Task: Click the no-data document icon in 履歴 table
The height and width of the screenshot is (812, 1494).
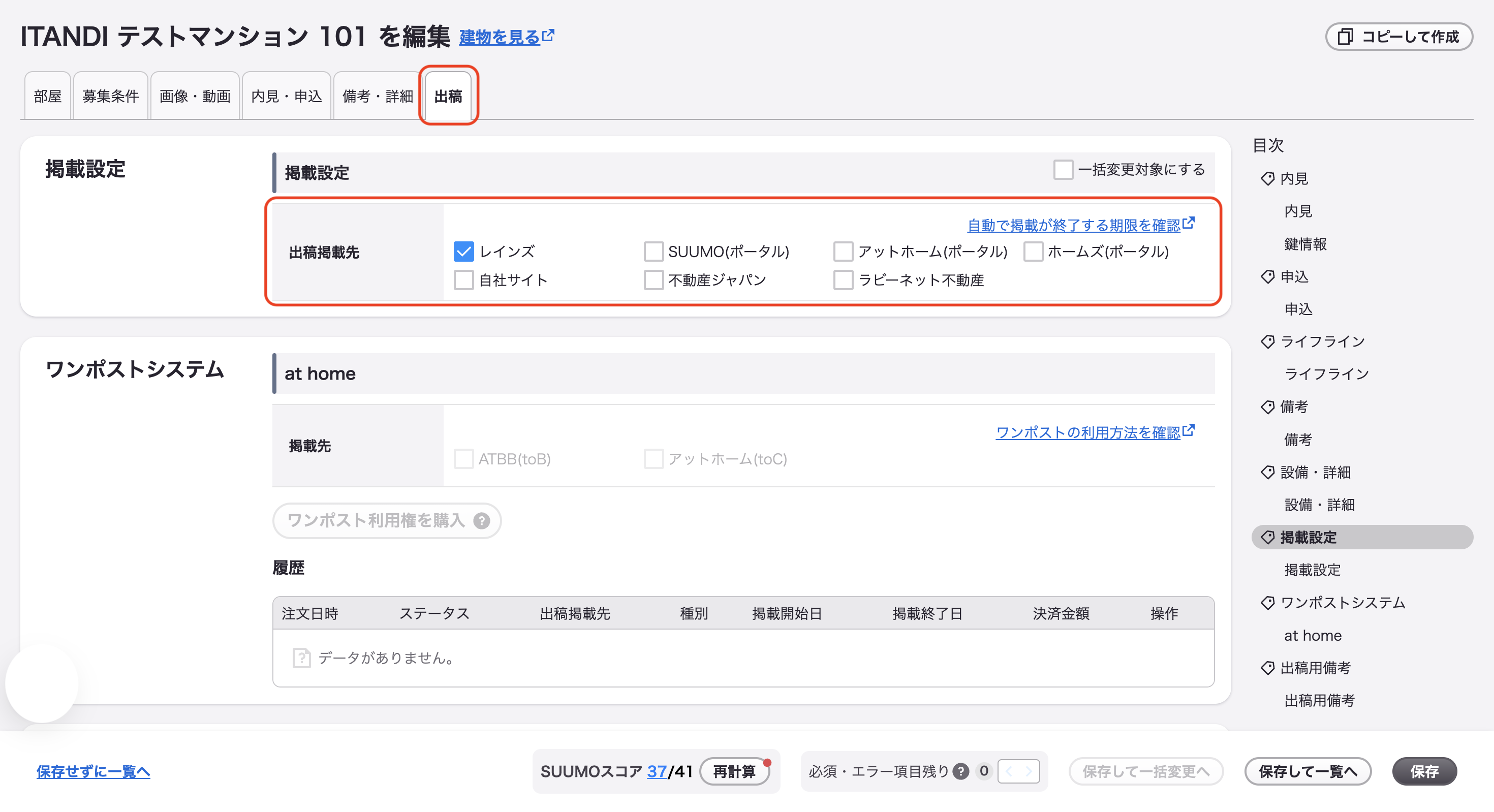Action: pyautogui.click(x=301, y=658)
